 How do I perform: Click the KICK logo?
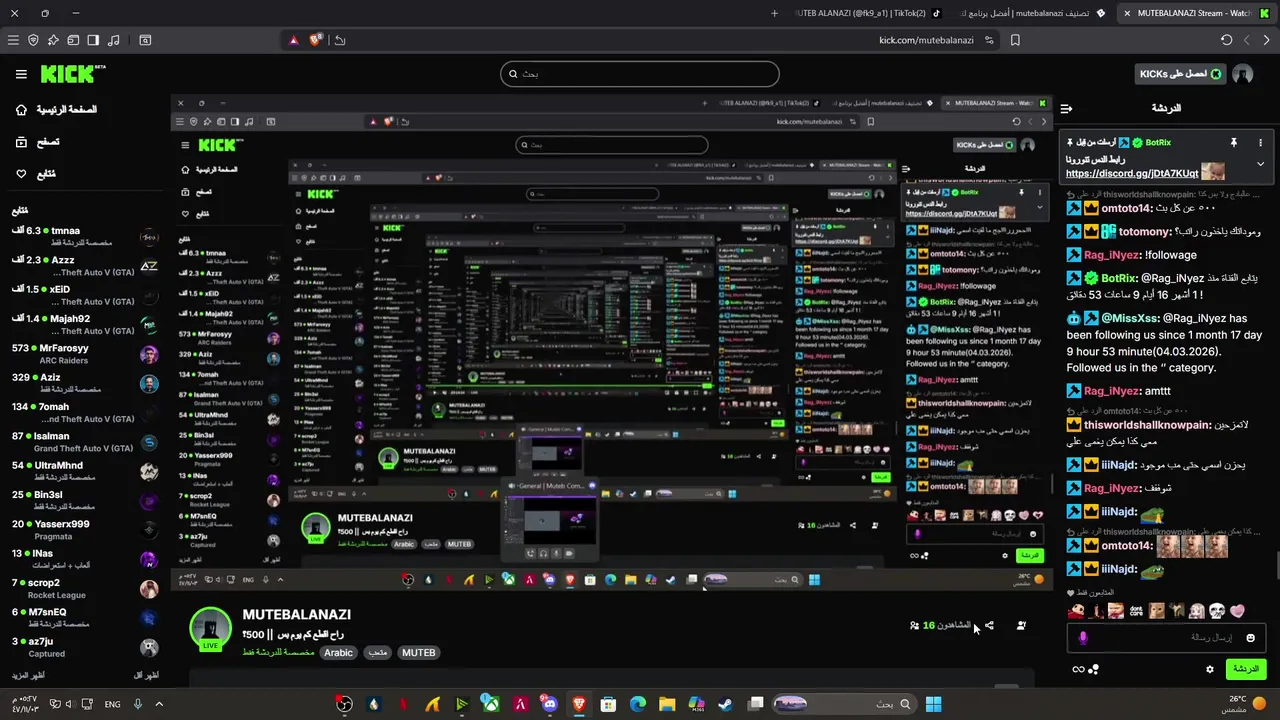[72, 74]
